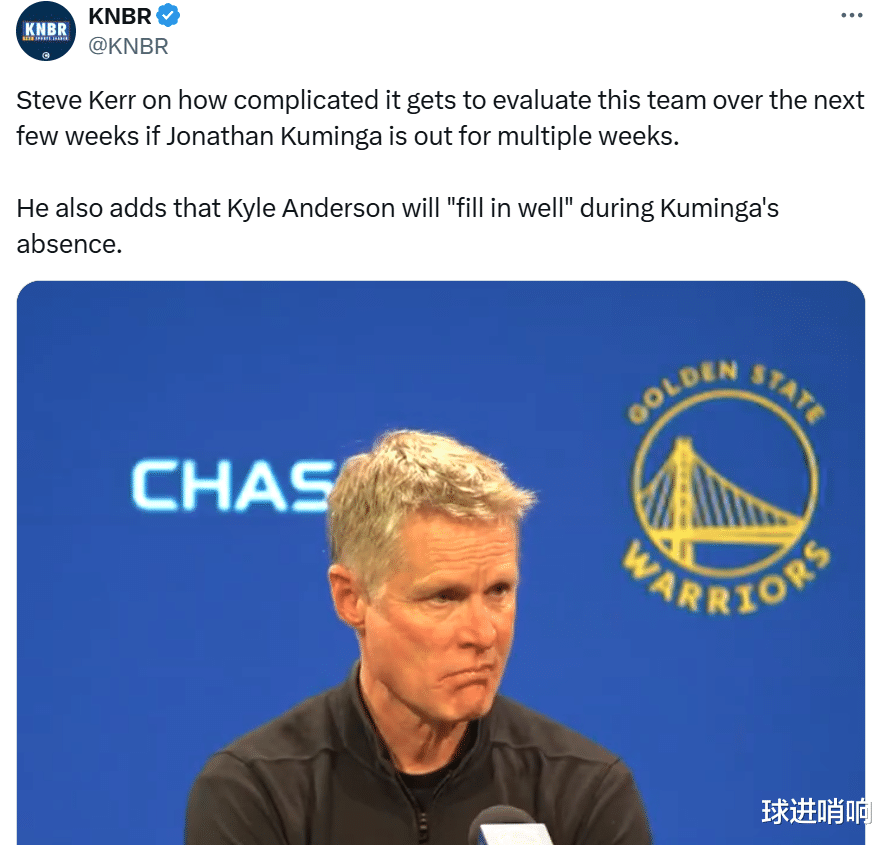The height and width of the screenshot is (845, 888).
Task: Click the 球进哨响 watermark
Action: point(816,811)
